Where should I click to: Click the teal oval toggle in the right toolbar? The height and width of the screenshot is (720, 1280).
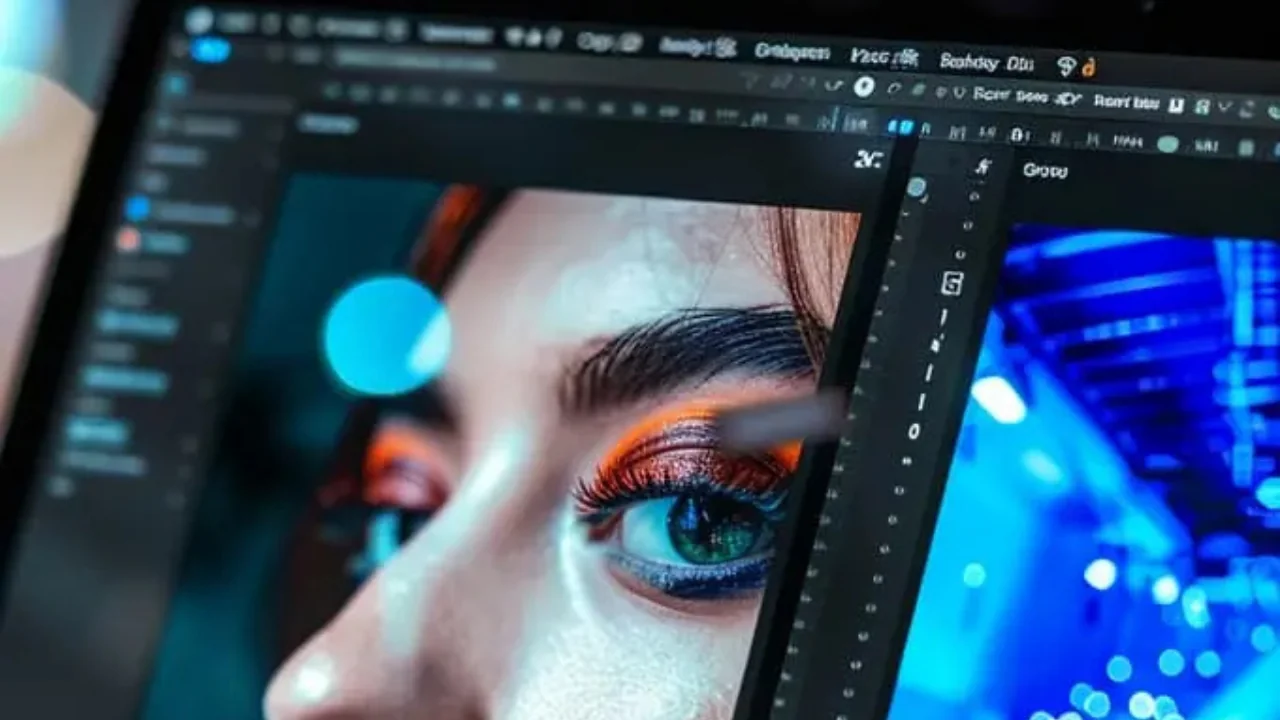pos(1167,144)
